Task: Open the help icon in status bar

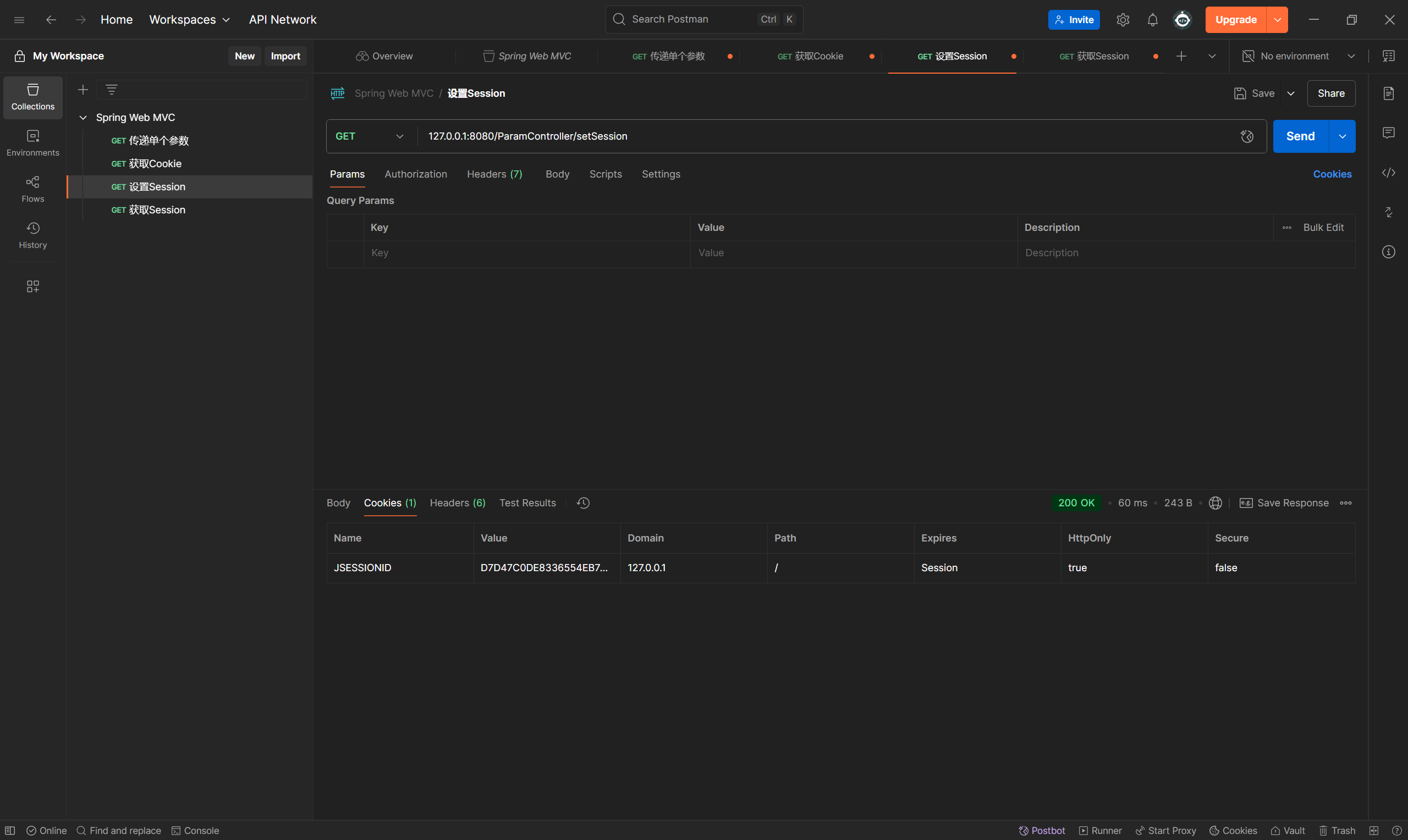Action: tap(1396, 830)
